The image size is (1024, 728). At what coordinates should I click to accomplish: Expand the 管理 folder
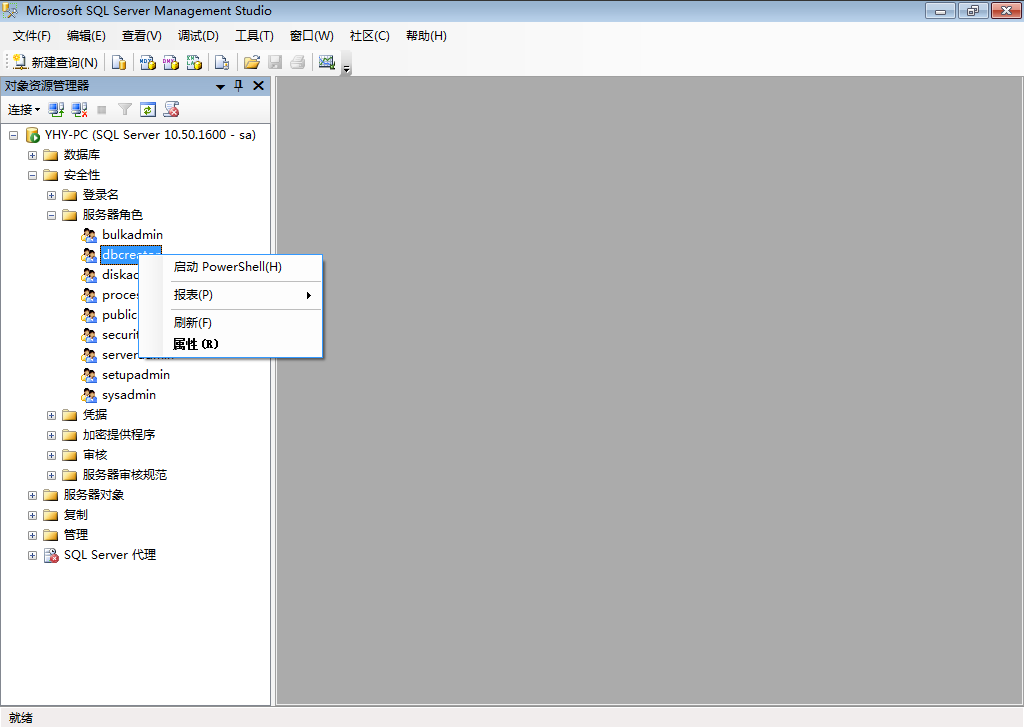(32, 535)
